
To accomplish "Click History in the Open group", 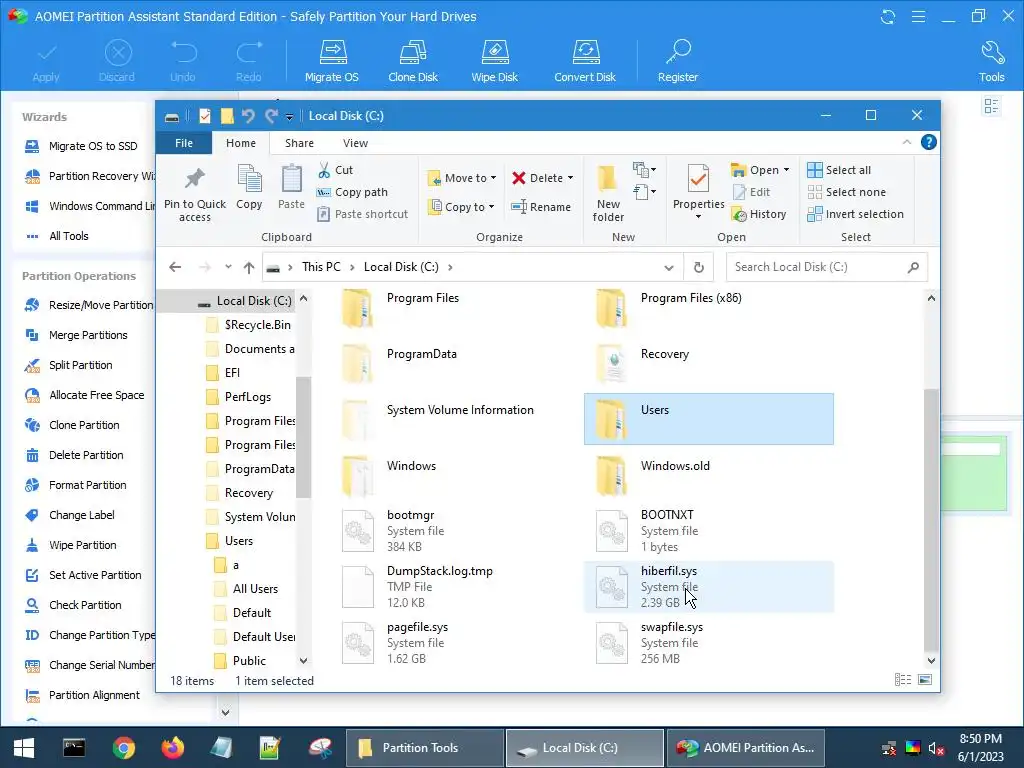I will (x=759, y=214).
